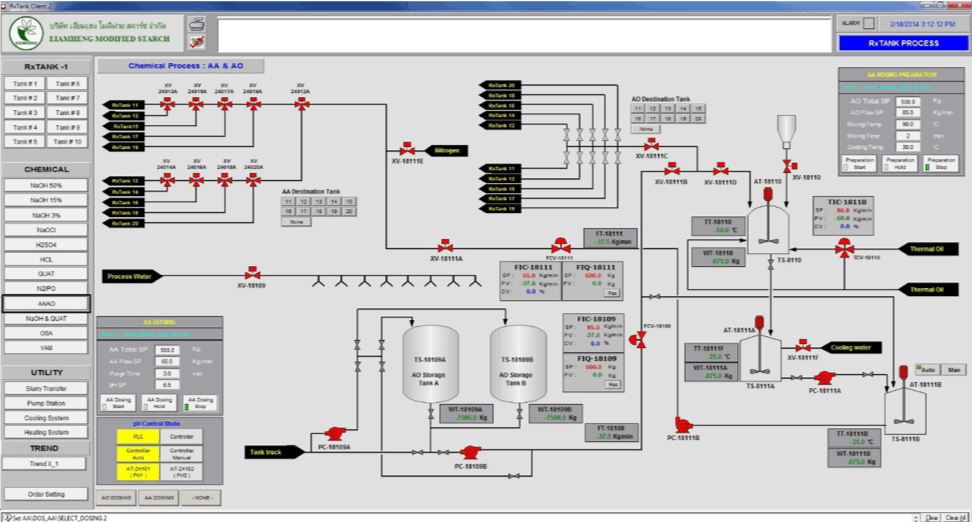The image size is (972, 522).
Task: Click the Eiamheng flower logo
Action: [x=26, y=33]
